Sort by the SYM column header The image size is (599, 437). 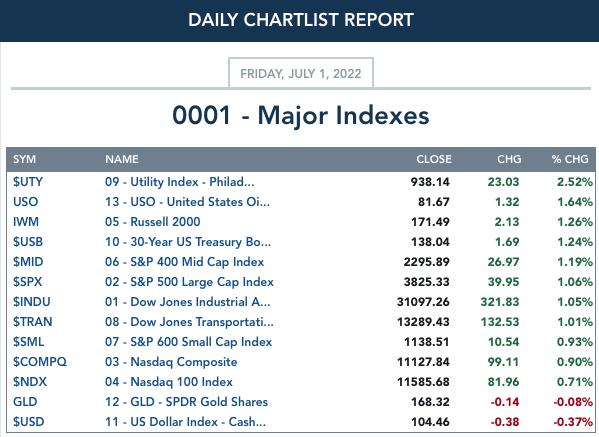point(24,159)
